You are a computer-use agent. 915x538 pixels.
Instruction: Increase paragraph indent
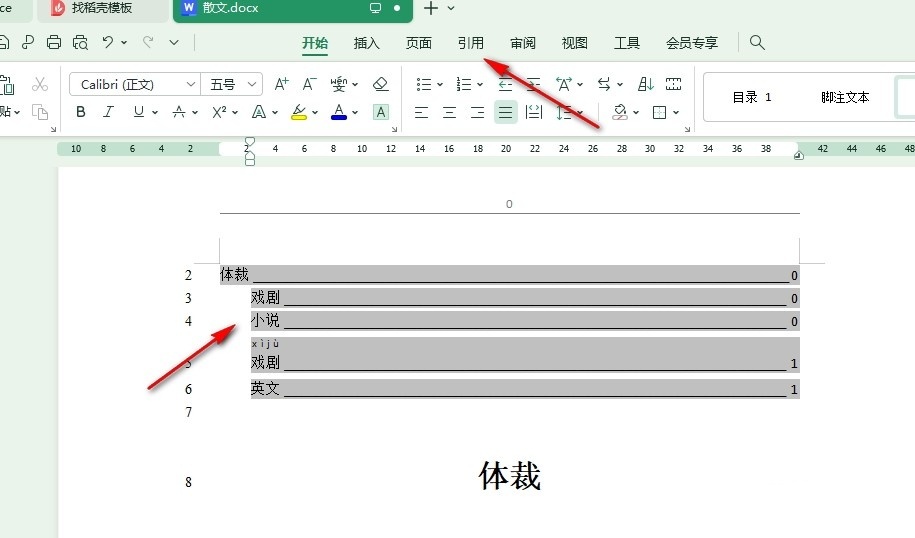coord(533,85)
